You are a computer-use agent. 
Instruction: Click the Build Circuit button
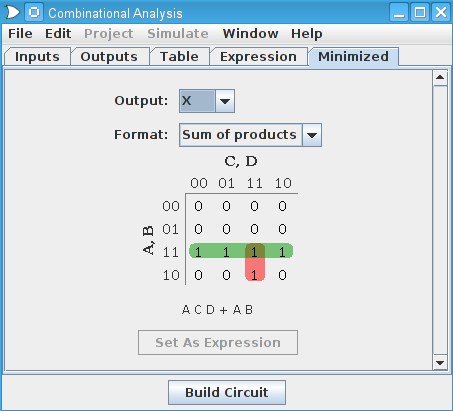pos(227,393)
